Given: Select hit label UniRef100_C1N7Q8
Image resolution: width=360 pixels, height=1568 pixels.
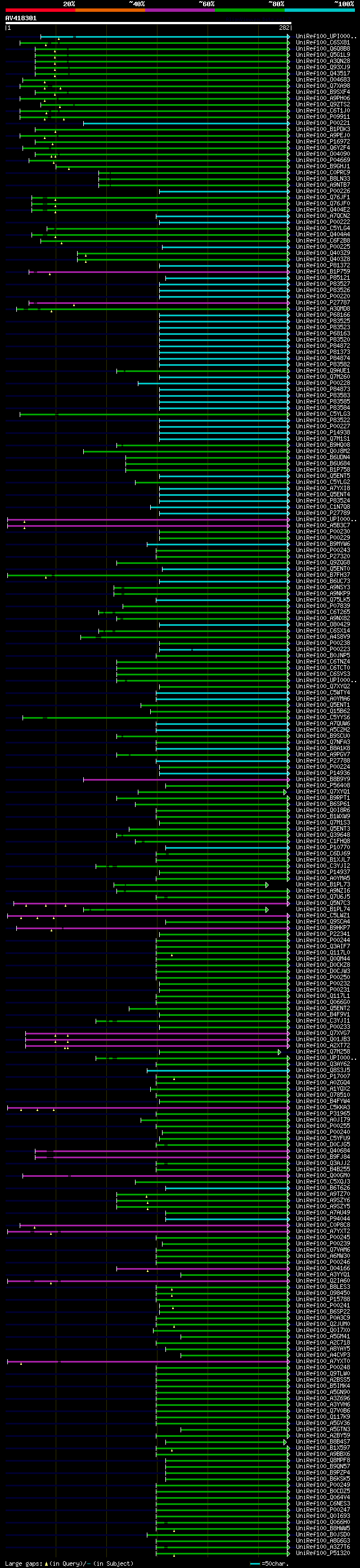Looking at the screenshot, I should (x=323, y=507).
